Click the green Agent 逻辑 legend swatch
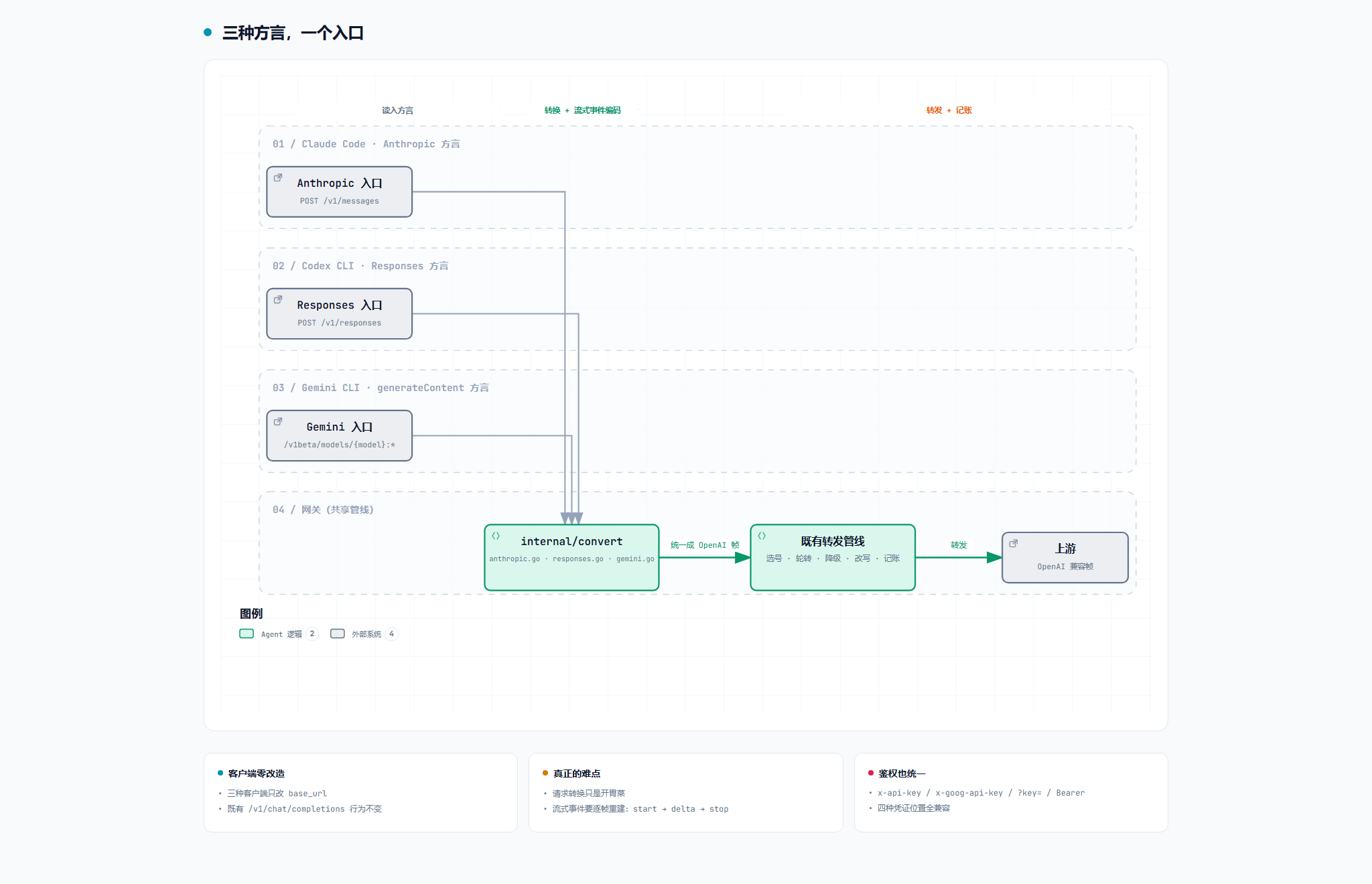Viewport: 1372px width, 884px height. click(x=247, y=634)
